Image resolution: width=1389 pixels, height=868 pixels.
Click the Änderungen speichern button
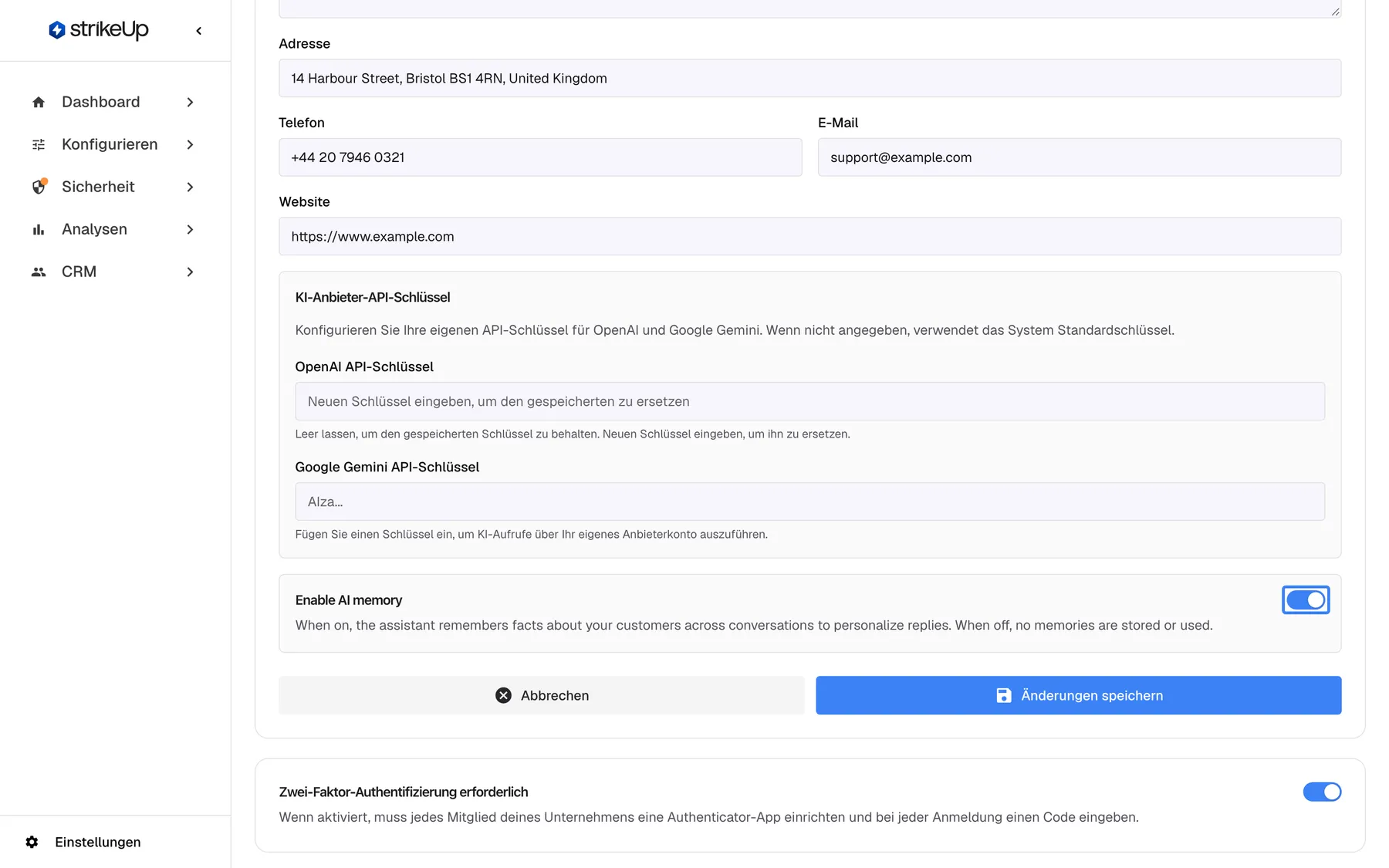pyautogui.click(x=1078, y=695)
